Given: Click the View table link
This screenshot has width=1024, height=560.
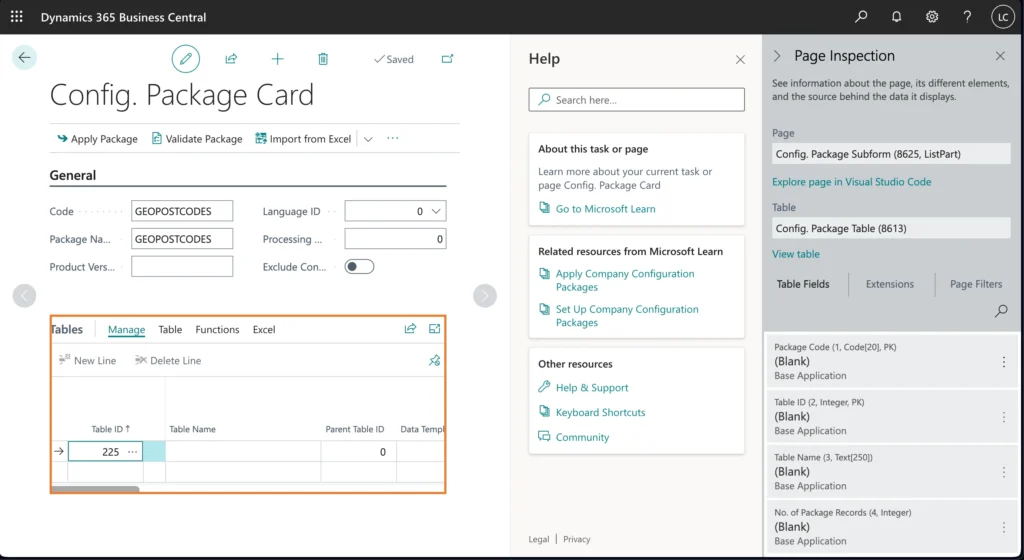Looking at the screenshot, I should (795, 254).
